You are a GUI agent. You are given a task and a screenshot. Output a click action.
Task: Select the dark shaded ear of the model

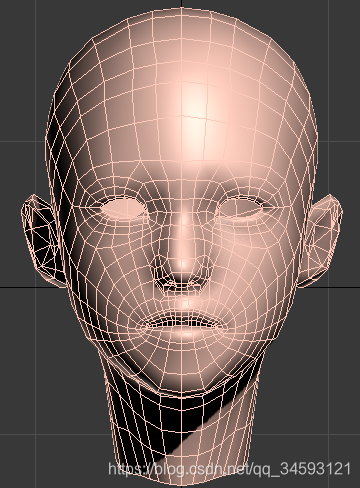pos(43,240)
